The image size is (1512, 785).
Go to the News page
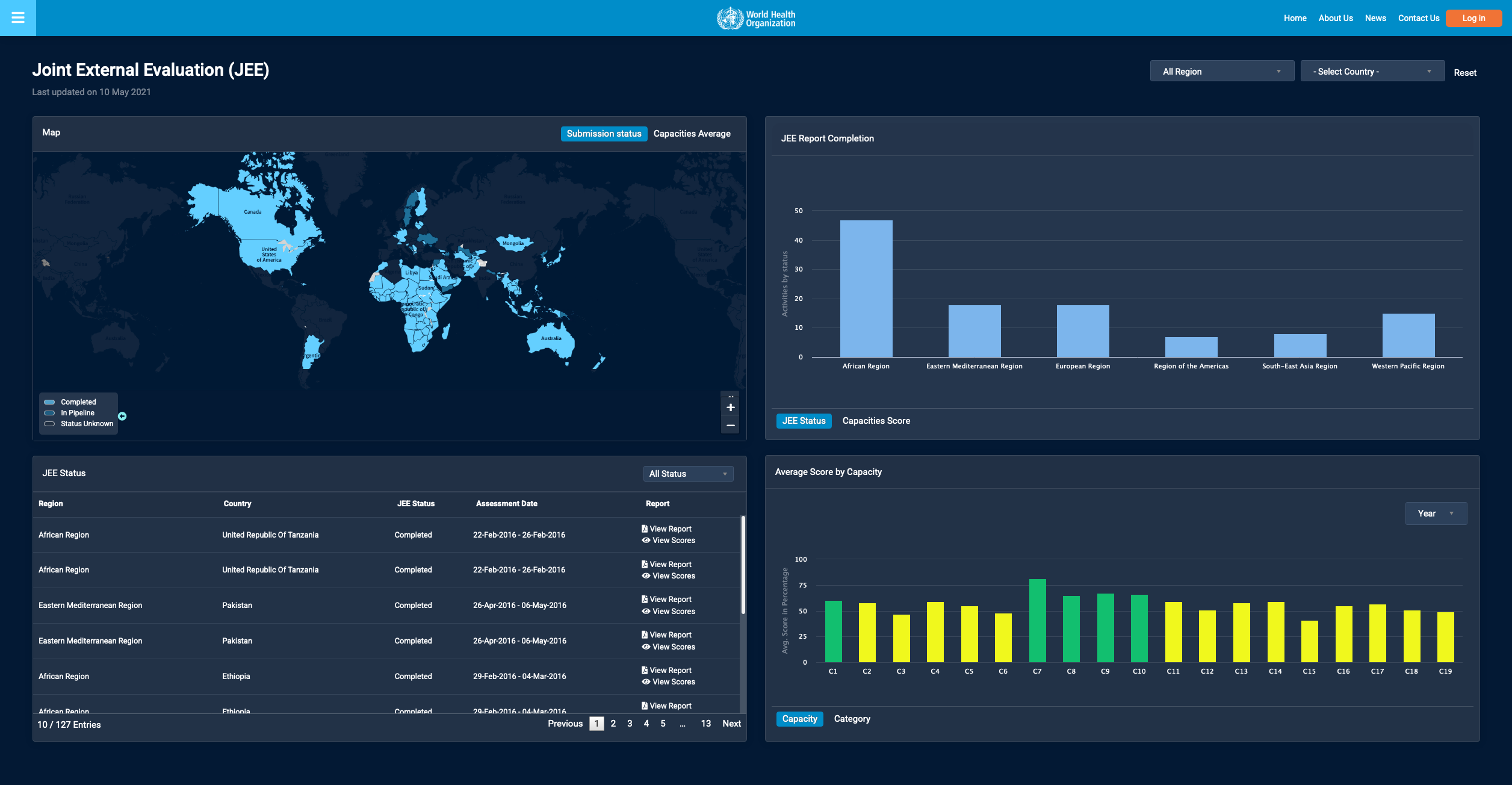pos(1375,18)
